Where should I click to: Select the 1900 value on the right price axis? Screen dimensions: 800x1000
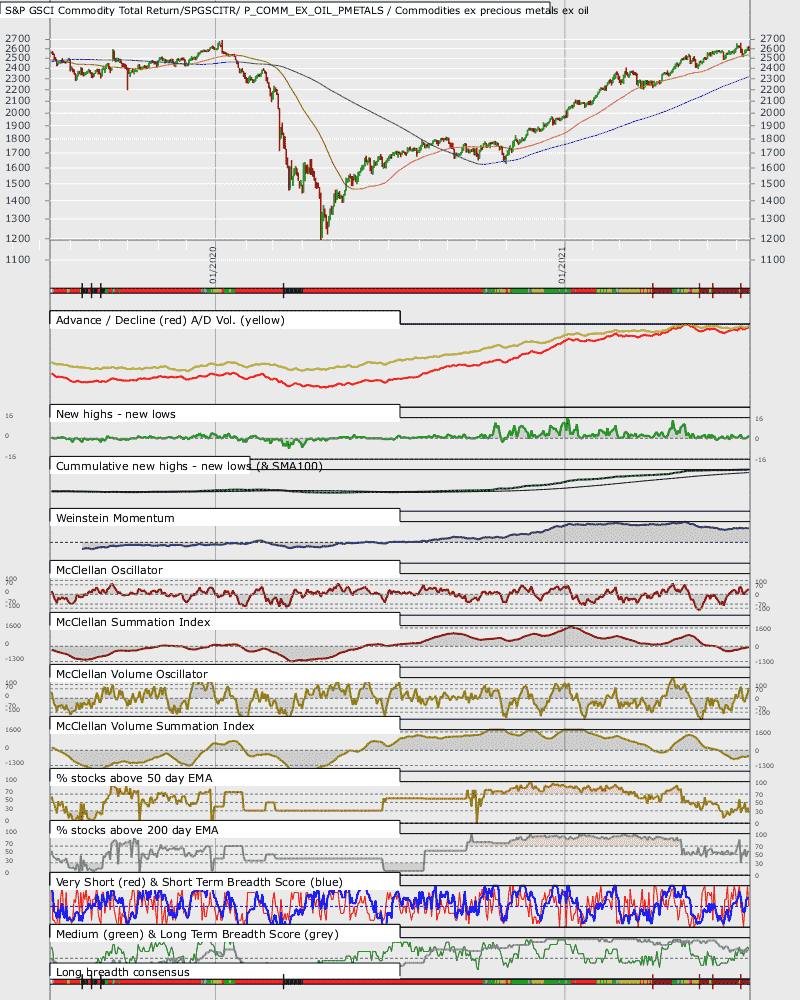point(773,126)
